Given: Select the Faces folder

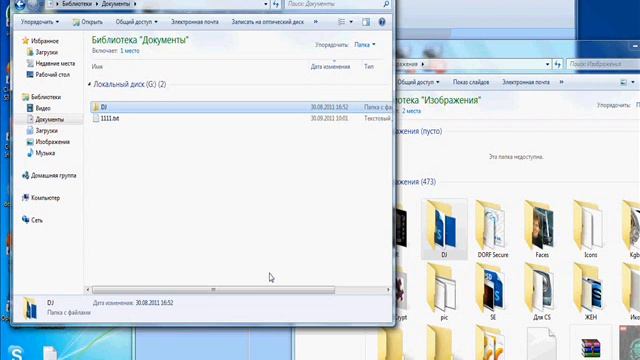Looking at the screenshot, I should 542,229.
